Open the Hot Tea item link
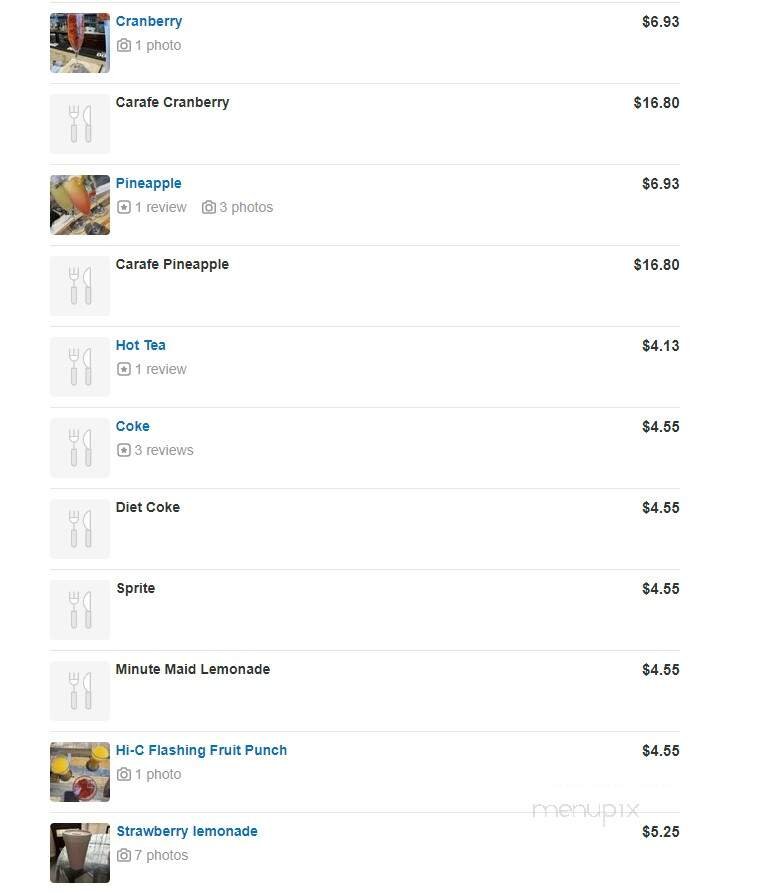Screen dimensions: 765x893 coord(141,345)
